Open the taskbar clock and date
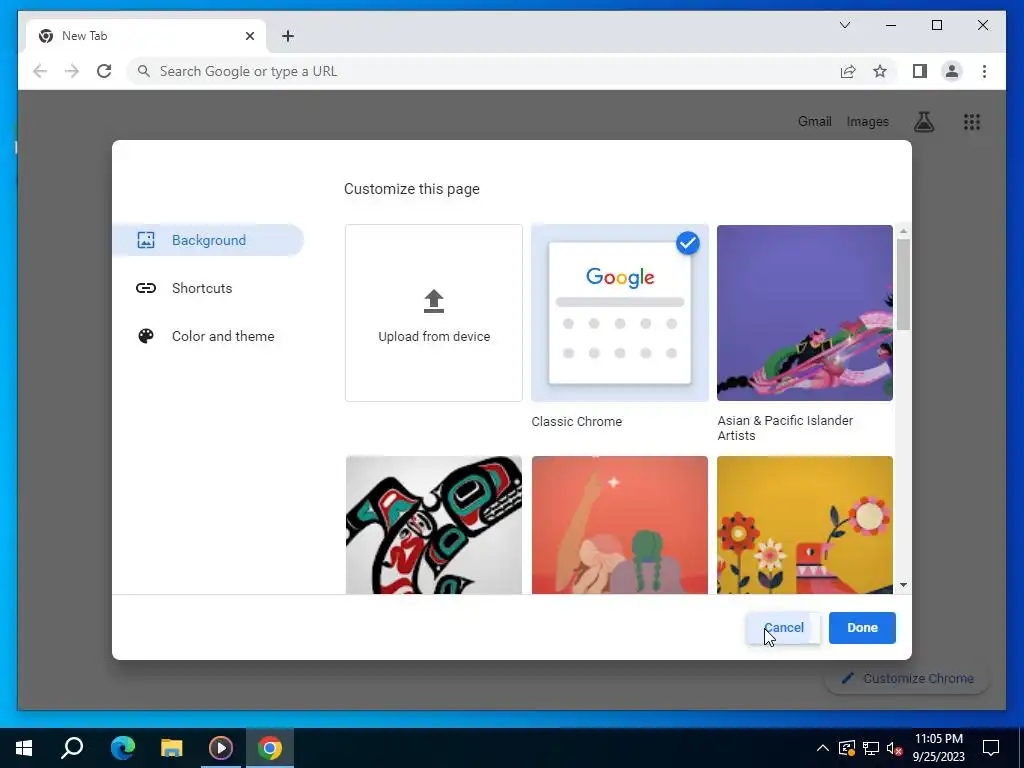Image resolution: width=1024 pixels, height=768 pixels. coord(938,748)
